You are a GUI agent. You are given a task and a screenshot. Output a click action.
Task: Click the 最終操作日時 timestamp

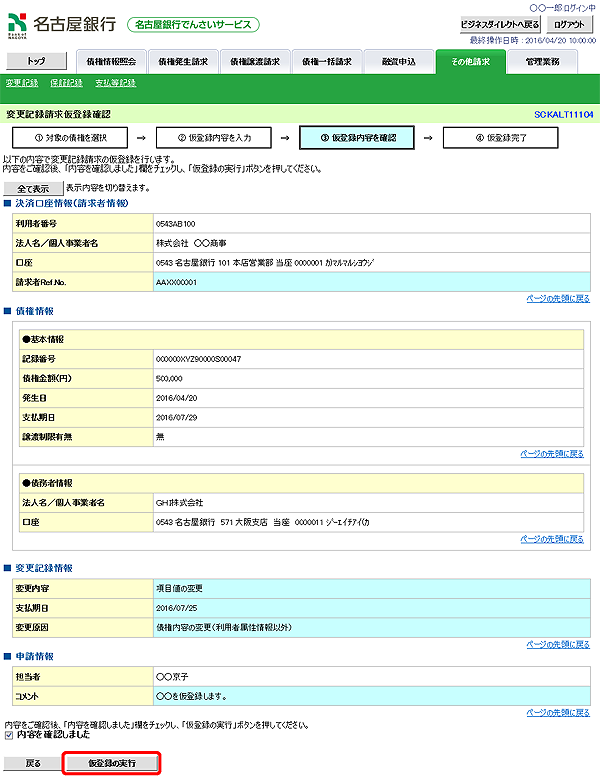pyautogui.click(x=532, y=40)
